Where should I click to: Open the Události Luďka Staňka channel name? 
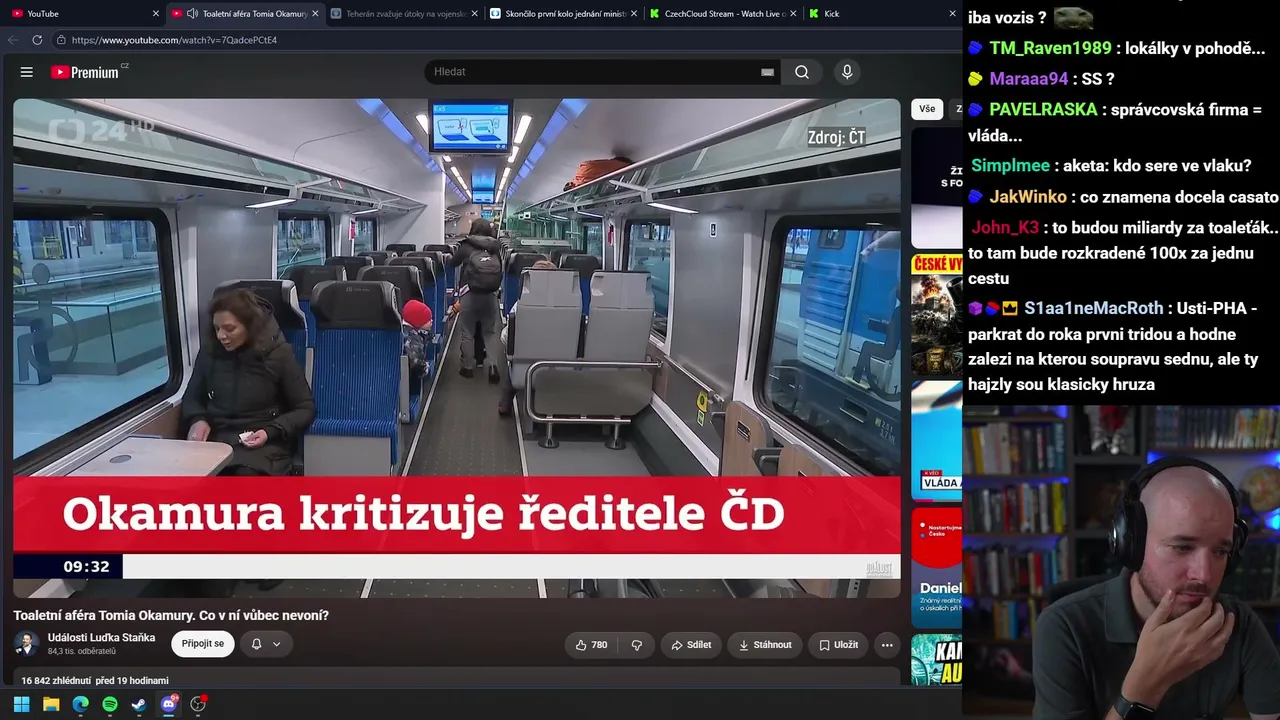click(101, 638)
